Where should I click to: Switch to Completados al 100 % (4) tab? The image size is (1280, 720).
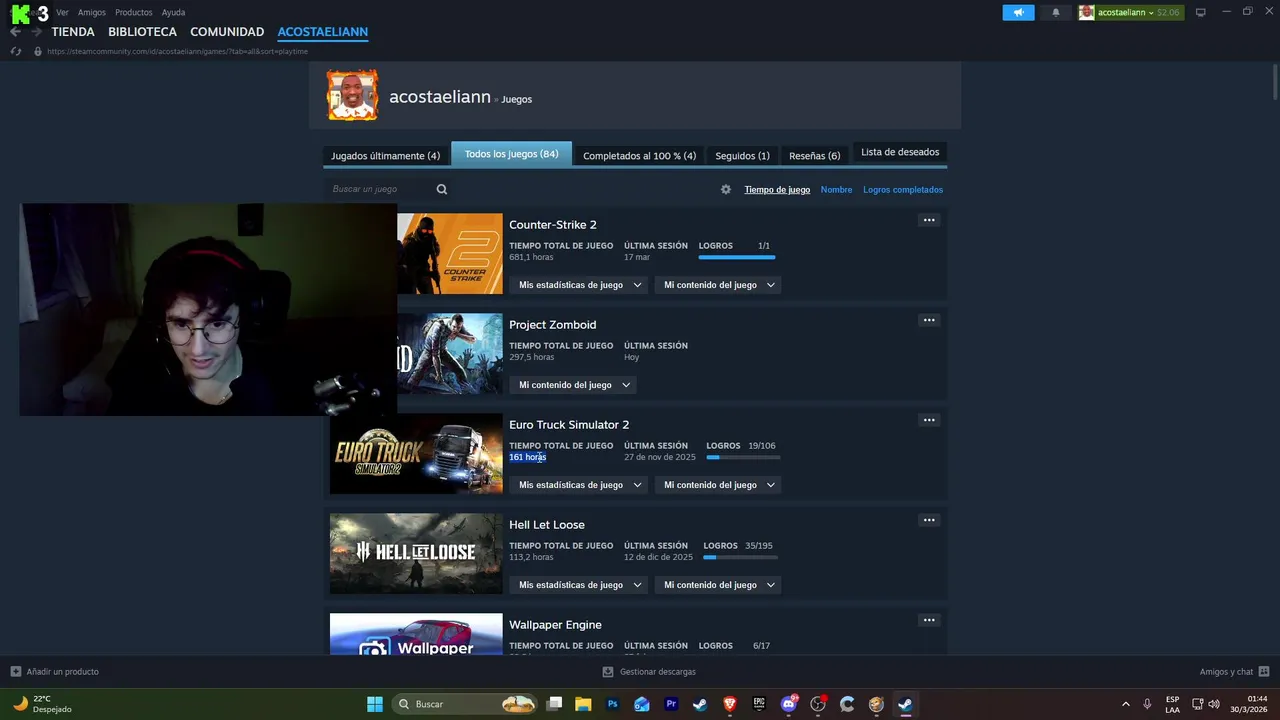(639, 156)
